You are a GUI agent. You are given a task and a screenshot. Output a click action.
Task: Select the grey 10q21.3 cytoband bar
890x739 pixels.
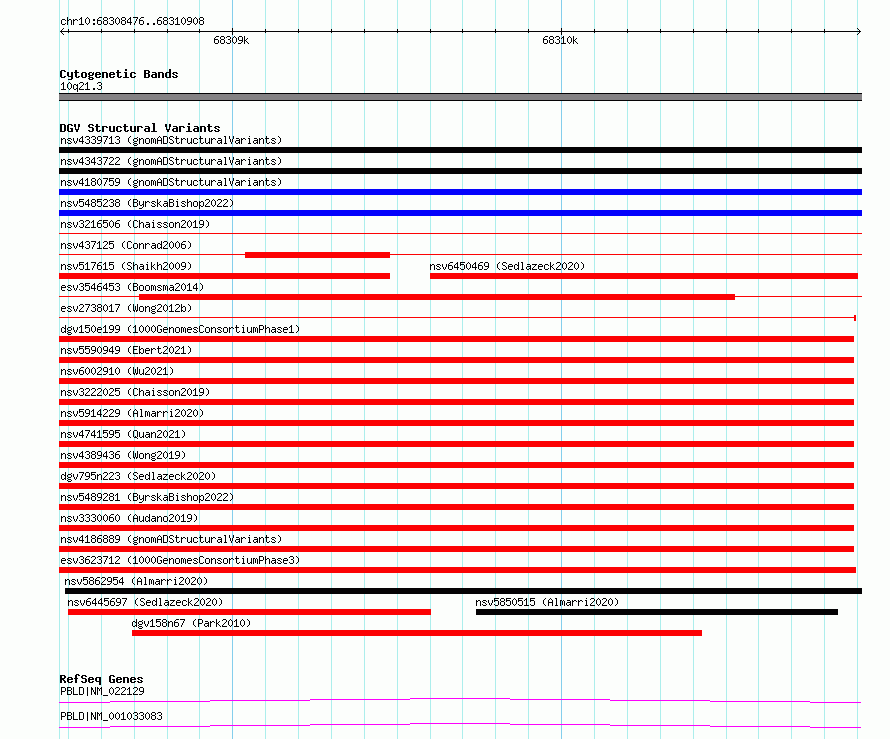coord(460,97)
